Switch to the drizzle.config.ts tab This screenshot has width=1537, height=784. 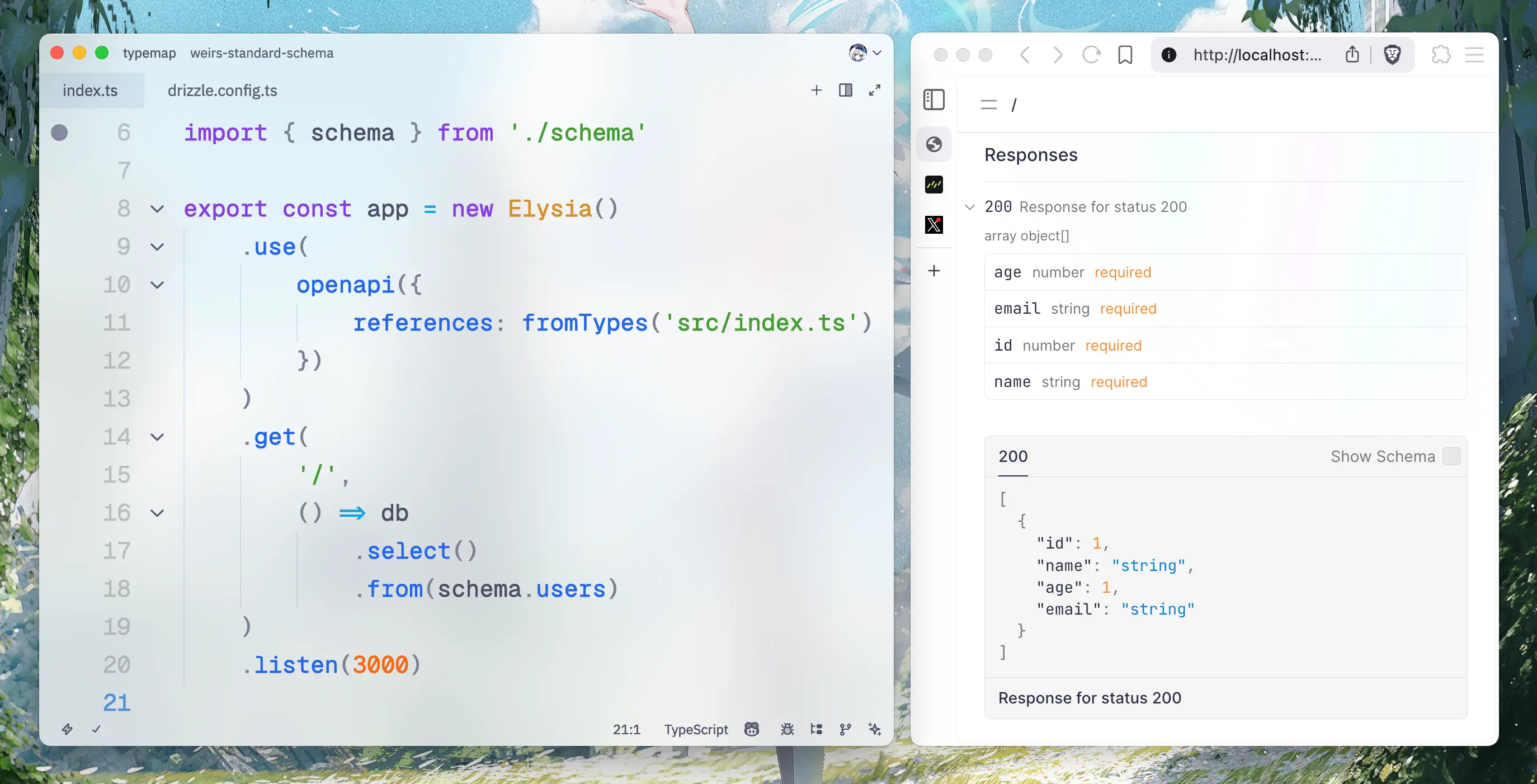coord(222,91)
